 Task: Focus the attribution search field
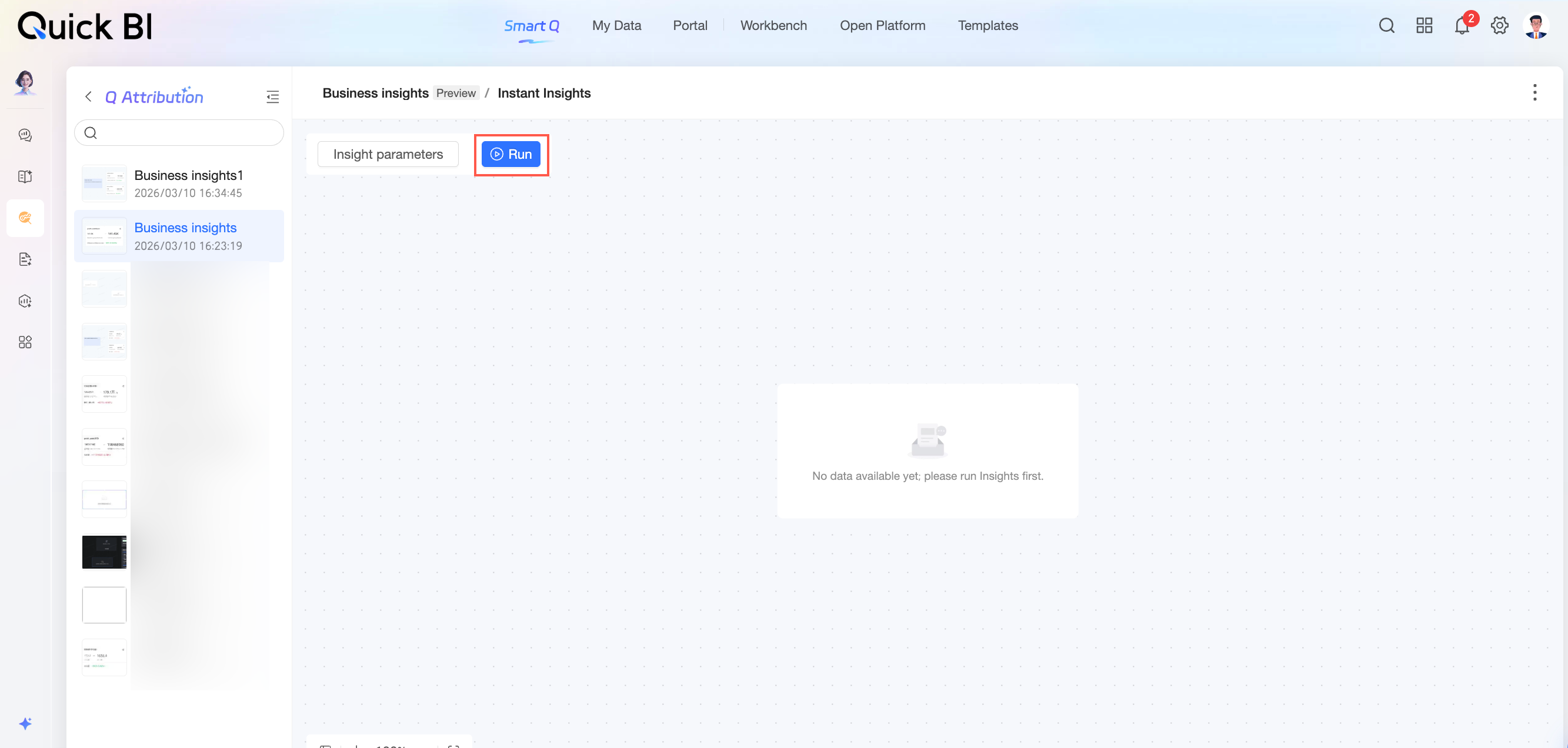click(x=179, y=133)
